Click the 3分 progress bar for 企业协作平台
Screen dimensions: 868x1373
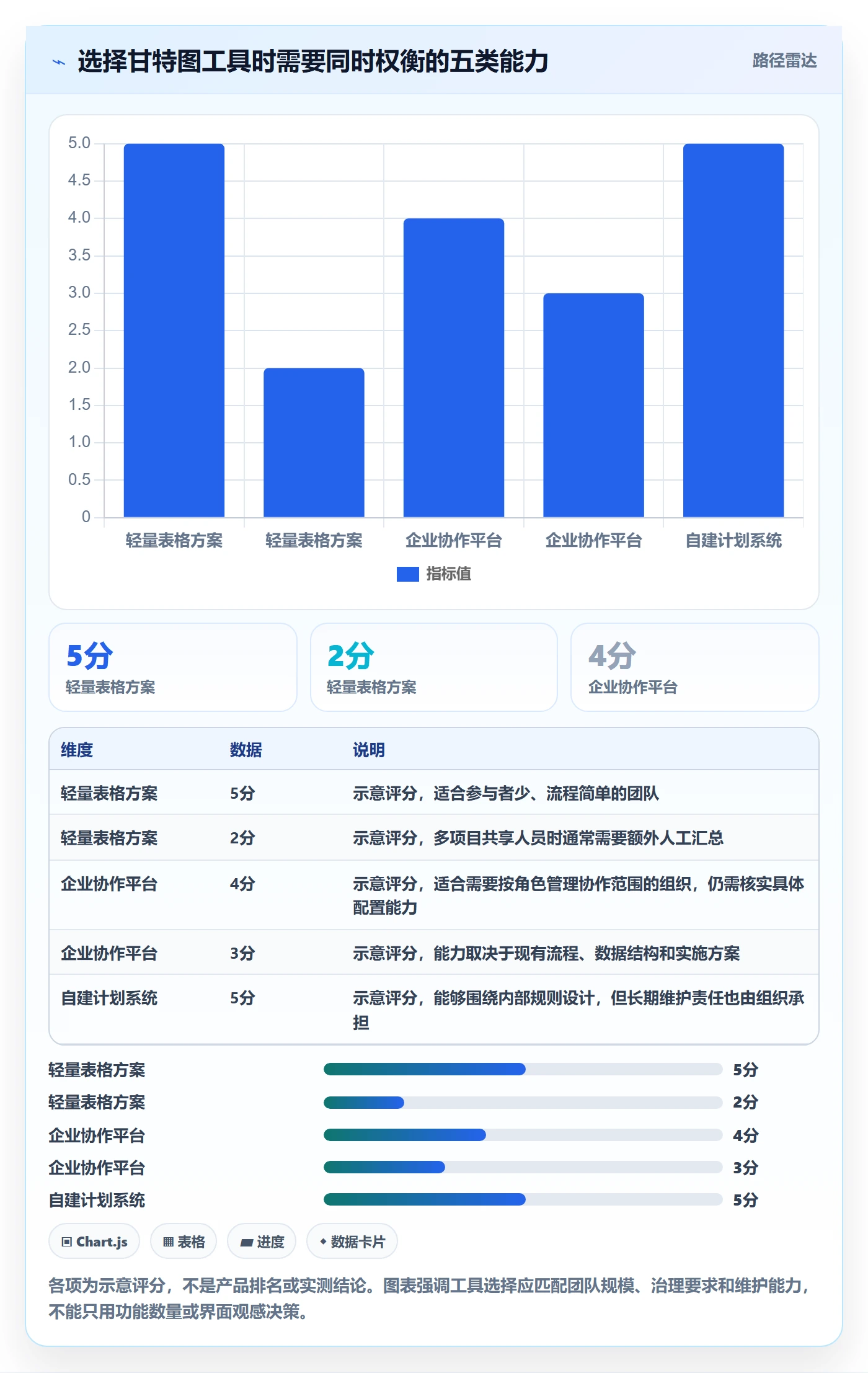pyautogui.click(x=523, y=1167)
